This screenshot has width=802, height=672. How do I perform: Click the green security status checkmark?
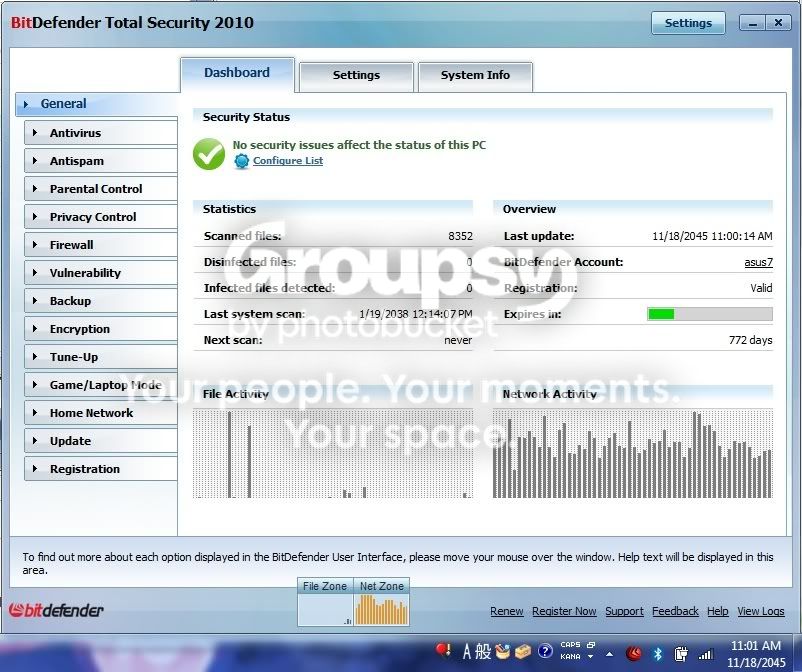(209, 154)
